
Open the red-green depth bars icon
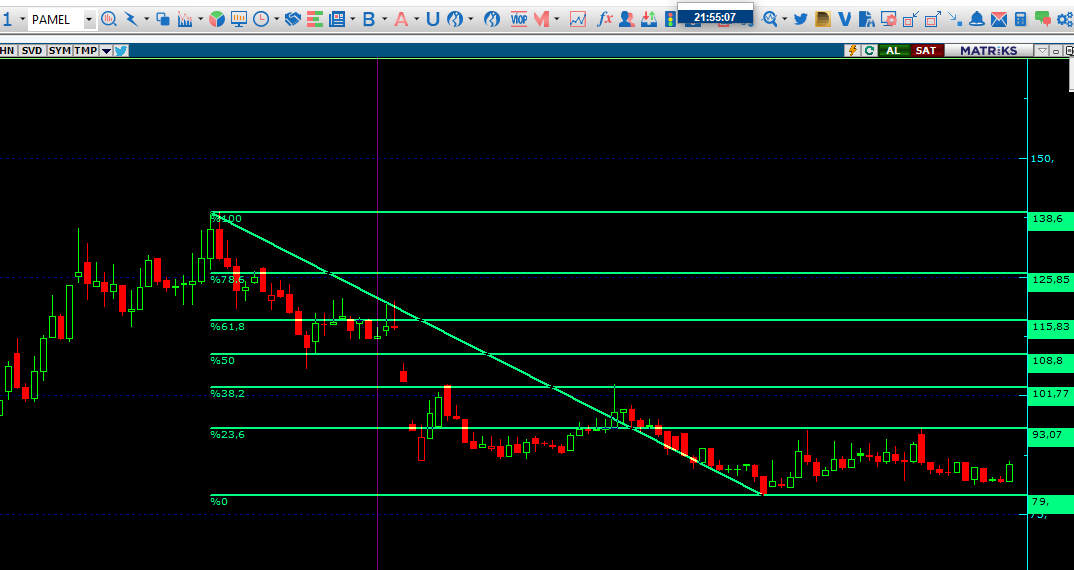314,19
